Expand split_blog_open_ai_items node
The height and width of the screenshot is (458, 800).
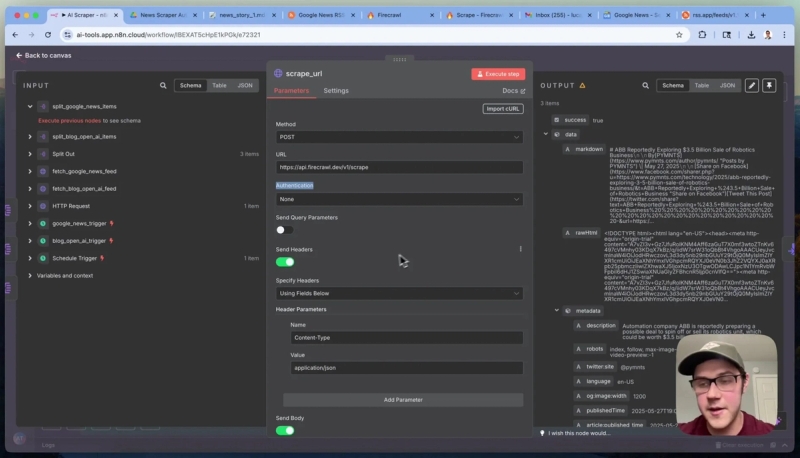coord(30,137)
